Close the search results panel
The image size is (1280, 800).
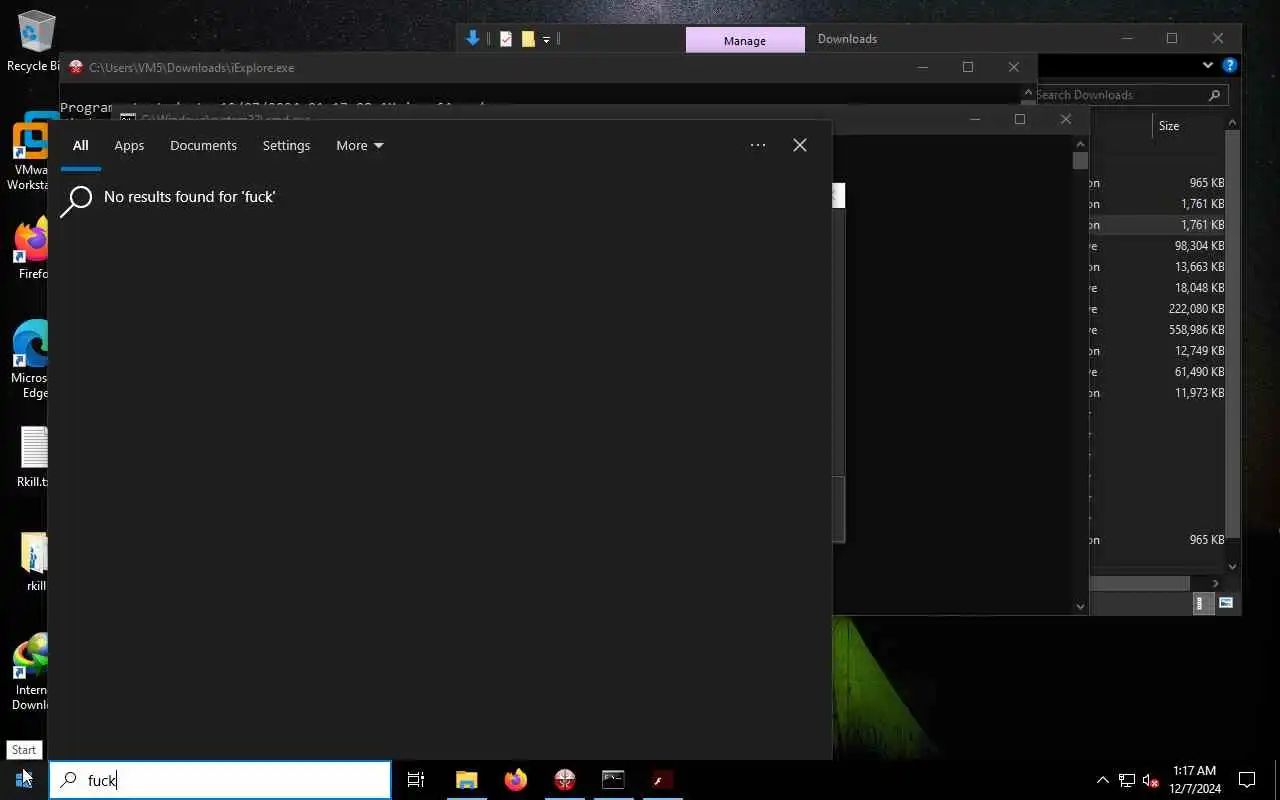pos(800,145)
